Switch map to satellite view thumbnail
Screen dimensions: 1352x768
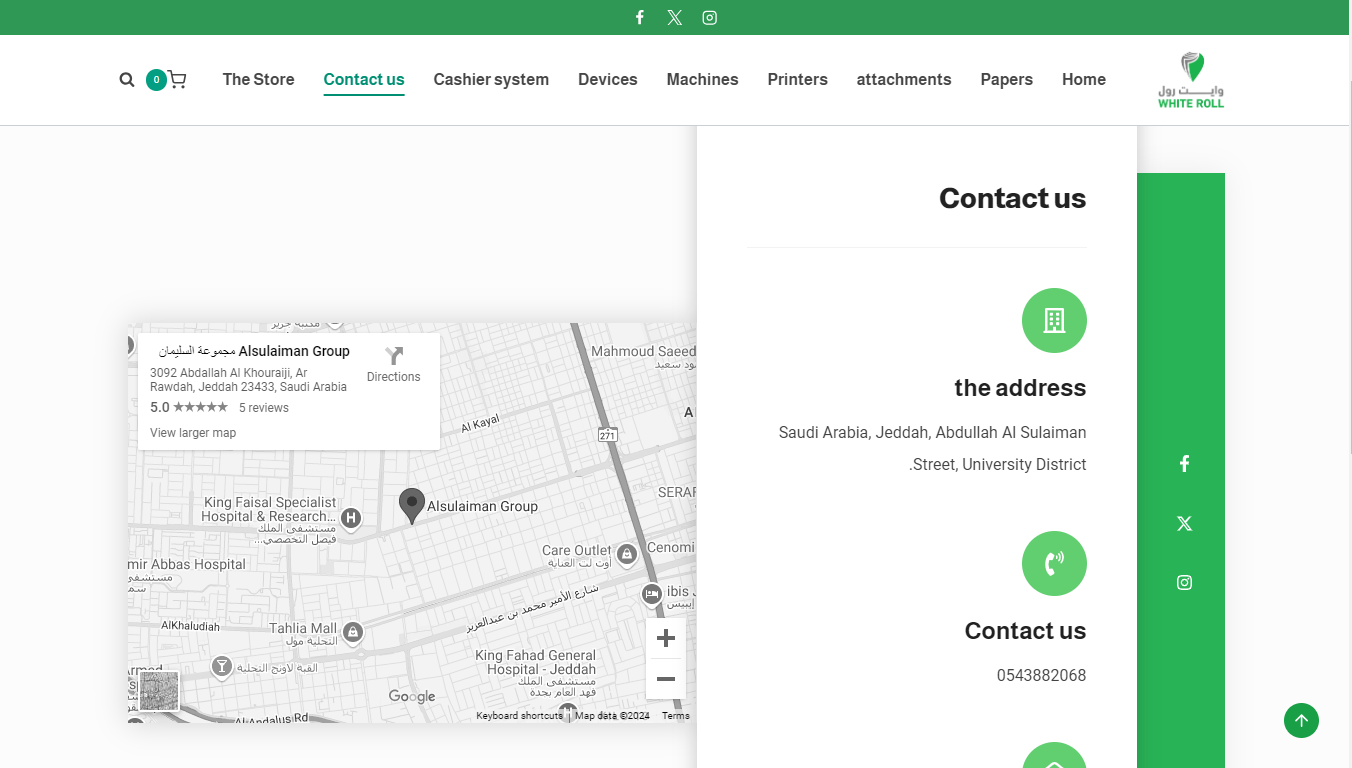click(159, 691)
